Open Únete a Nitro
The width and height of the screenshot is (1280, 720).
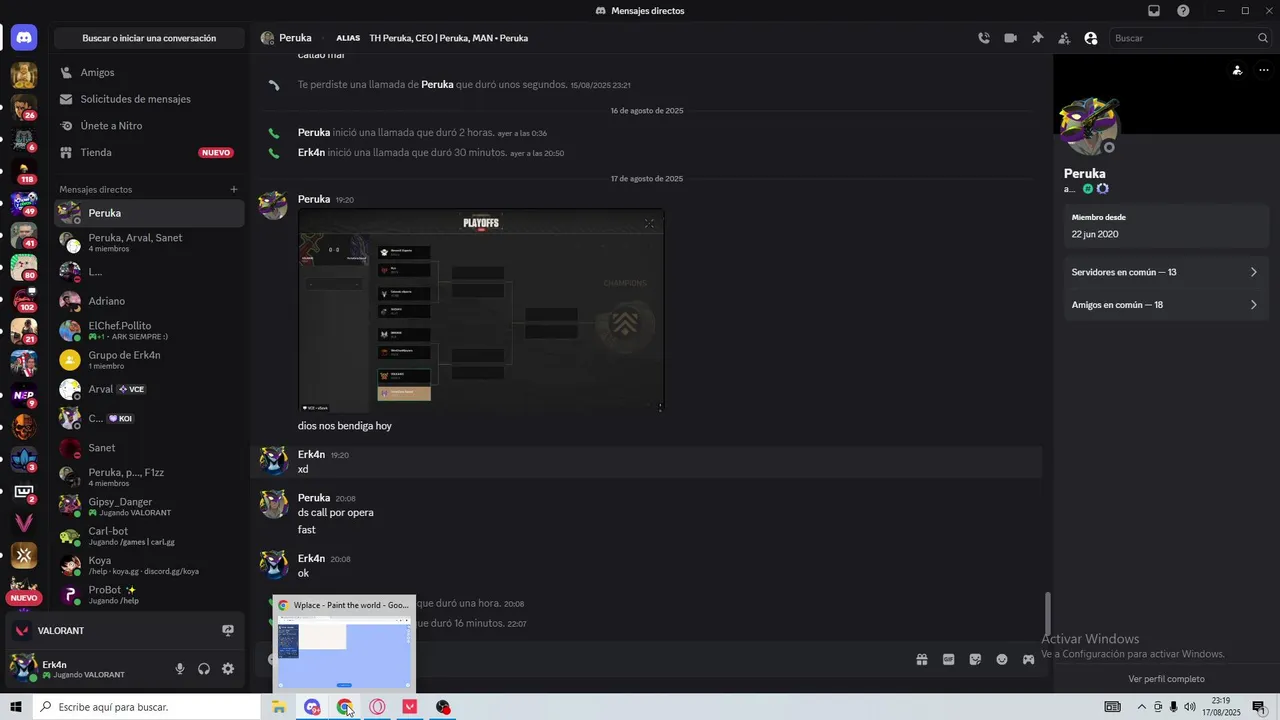tap(149, 126)
